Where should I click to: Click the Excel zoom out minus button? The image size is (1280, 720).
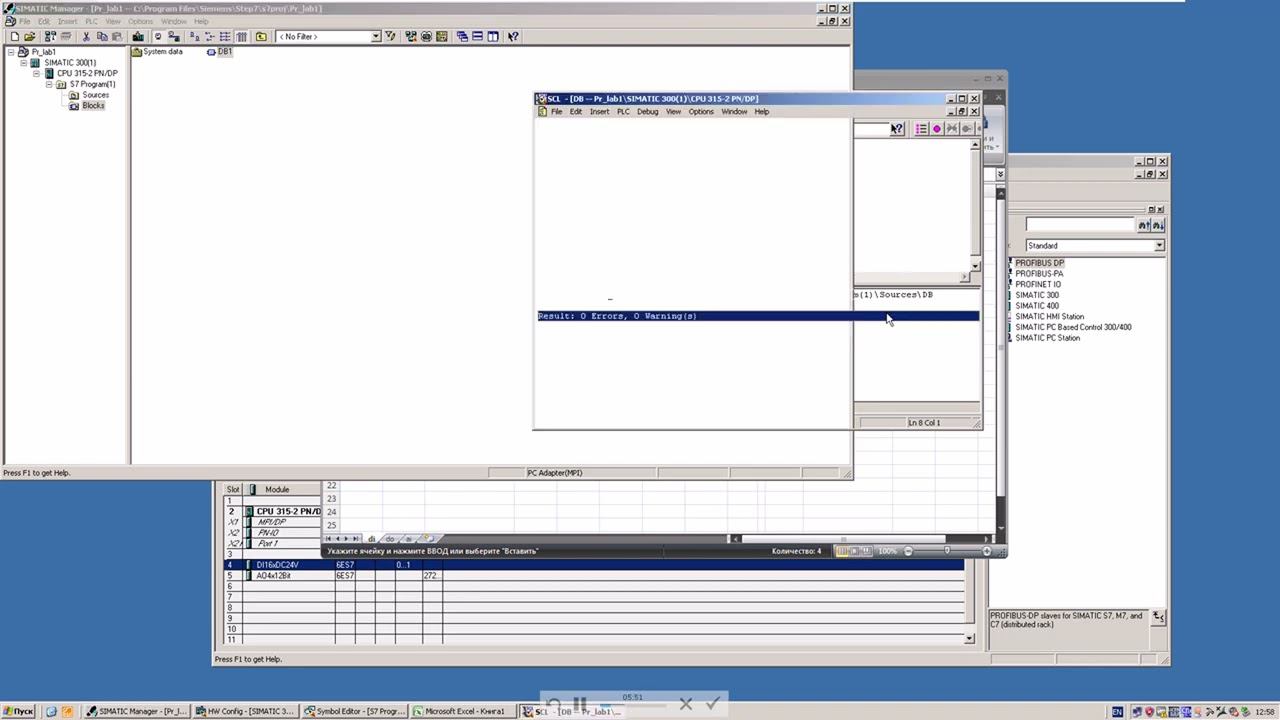tap(908, 551)
